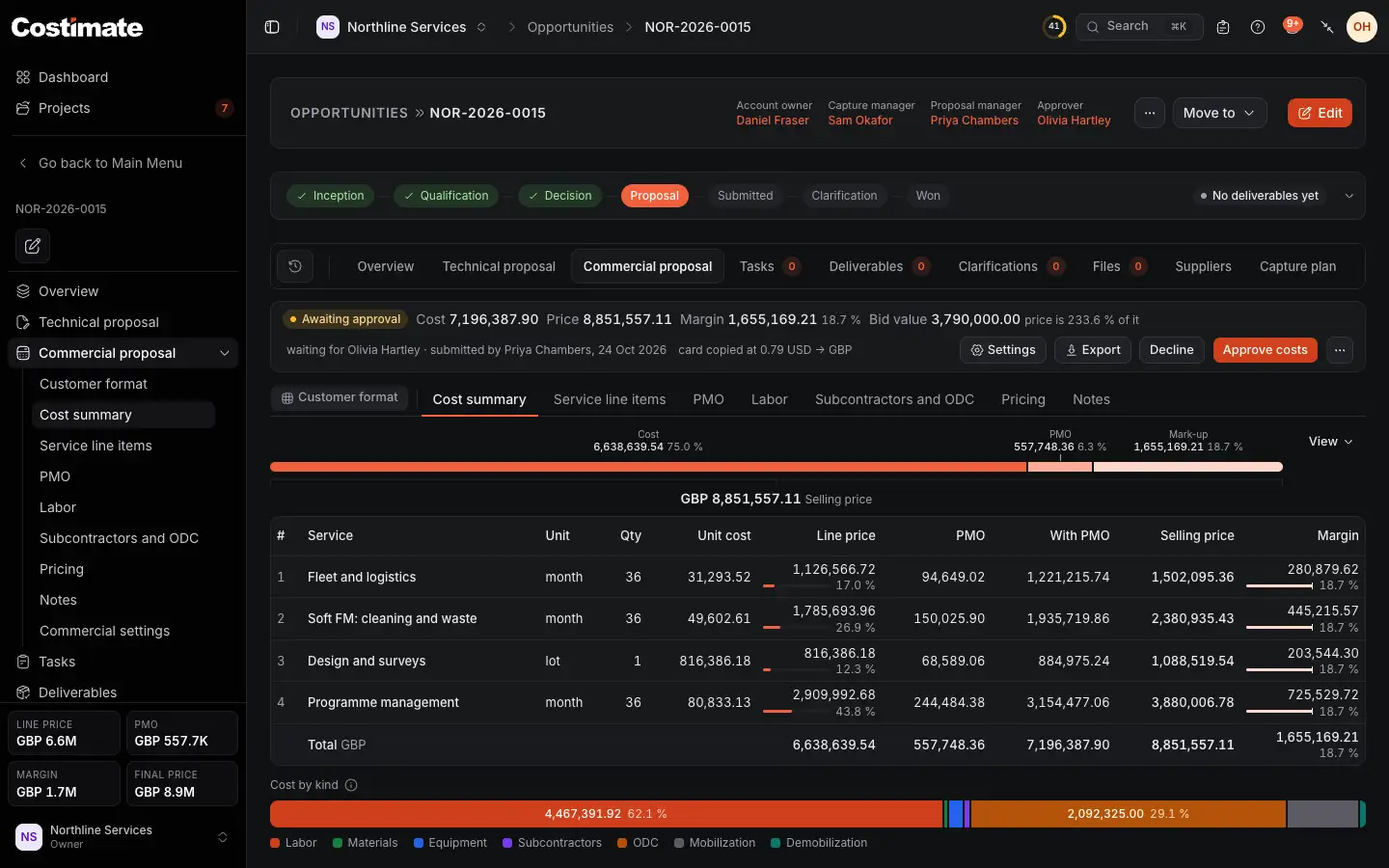Viewport: 1389px width, 868px height.
Task: Open the clipboard icon in top bar
Action: [x=1223, y=27]
